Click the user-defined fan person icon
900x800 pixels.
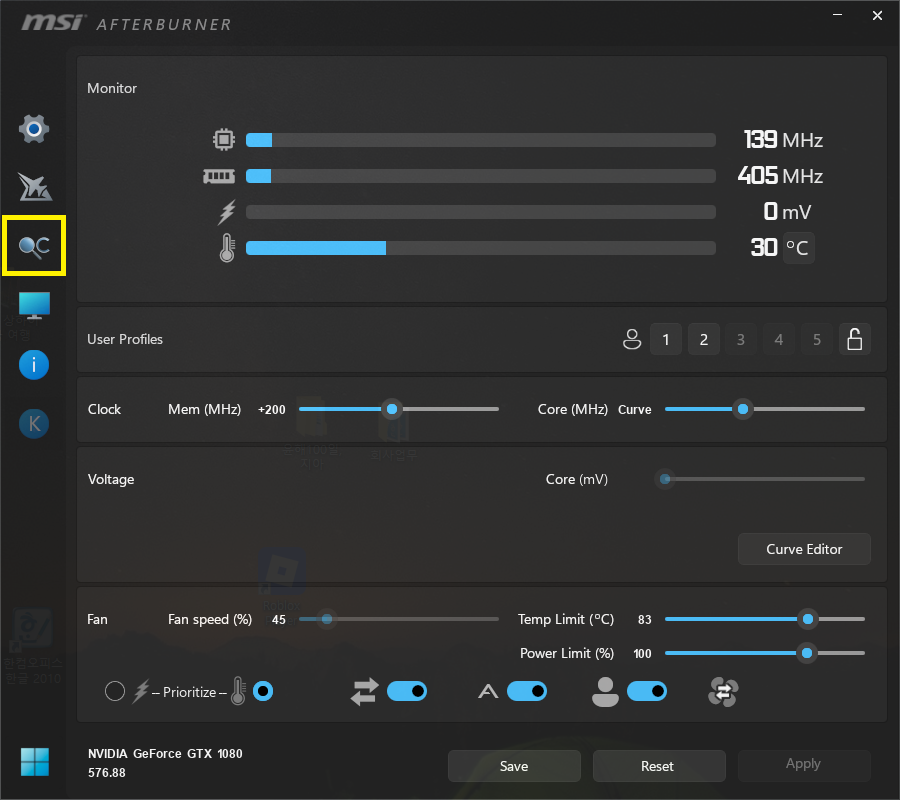(x=605, y=692)
